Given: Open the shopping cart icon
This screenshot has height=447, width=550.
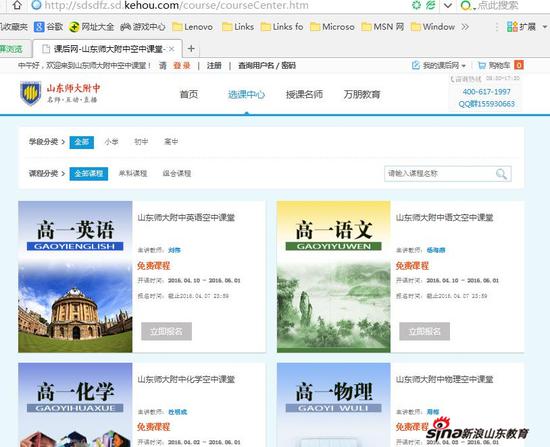Looking at the screenshot, I should tap(482, 65).
